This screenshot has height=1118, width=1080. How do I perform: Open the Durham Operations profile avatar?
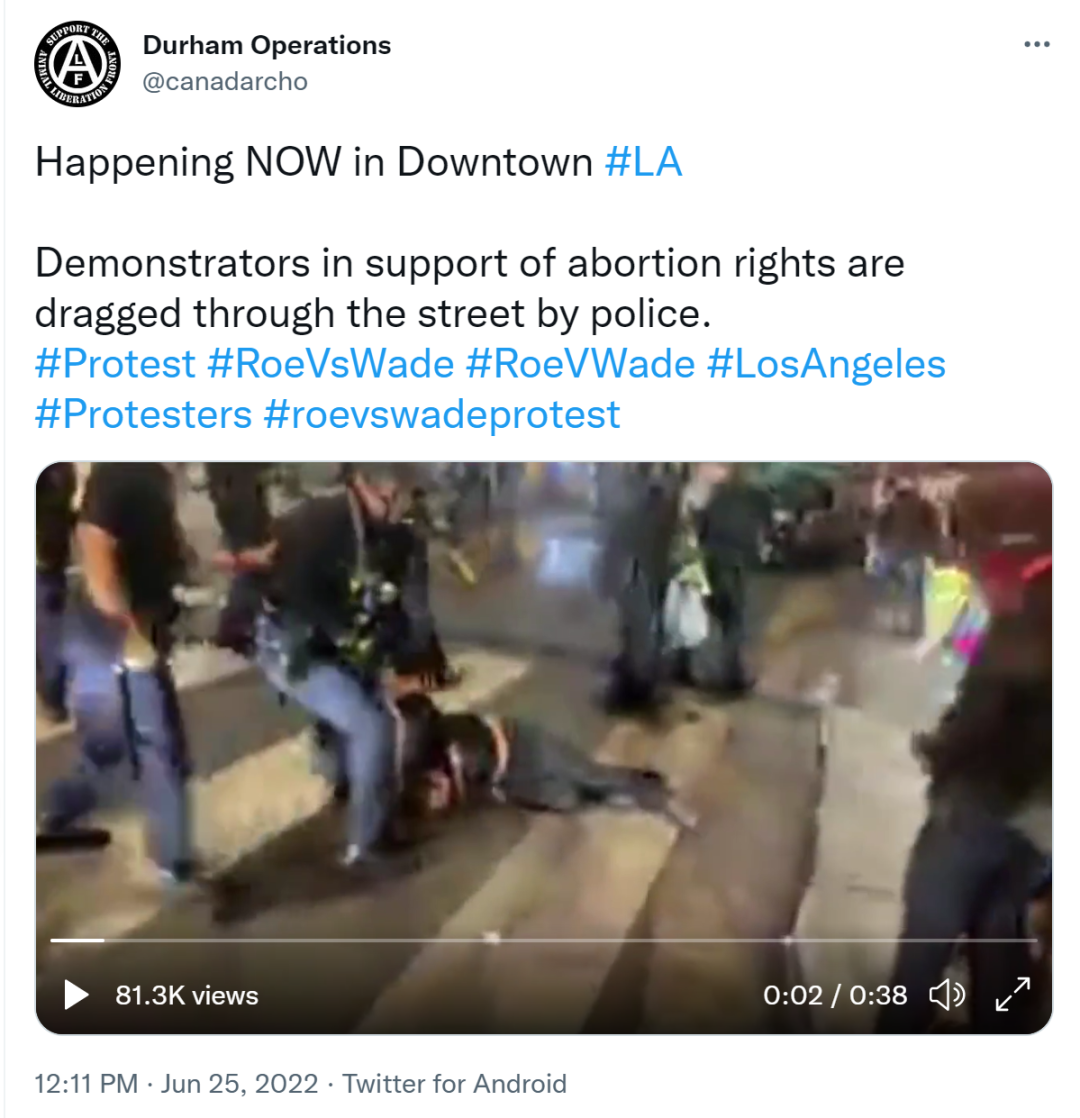[x=77, y=64]
